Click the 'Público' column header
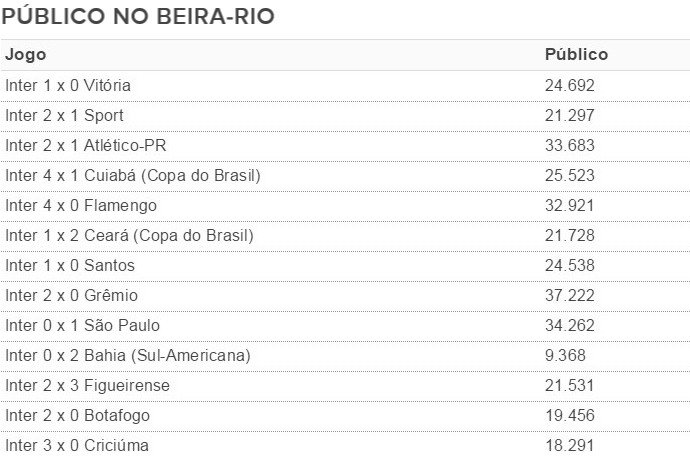This screenshot has height=460, width=690. coord(576,54)
